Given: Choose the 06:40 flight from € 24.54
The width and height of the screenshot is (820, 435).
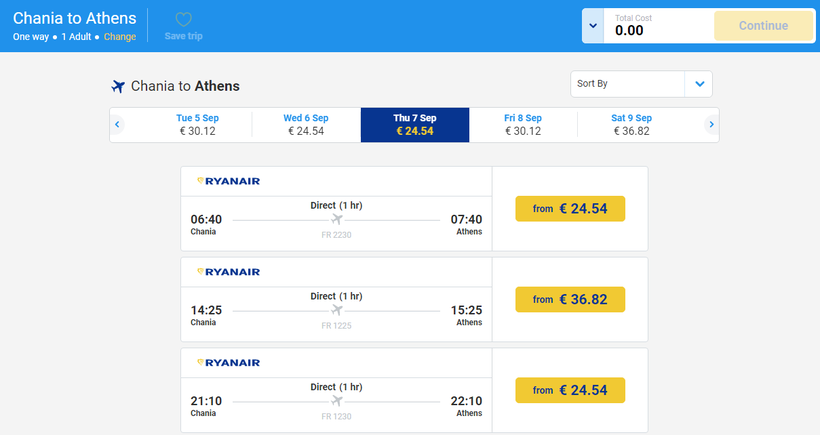Looking at the screenshot, I should 570,209.
